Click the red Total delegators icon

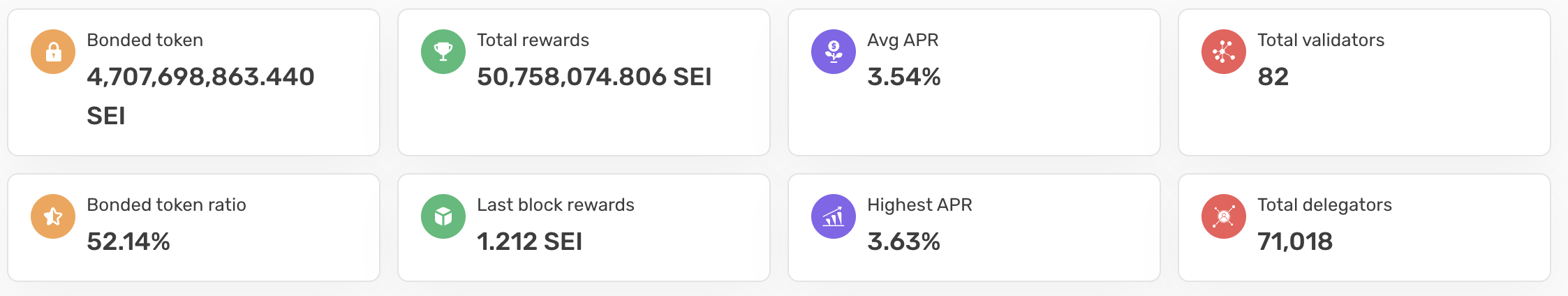[x=1224, y=216]
